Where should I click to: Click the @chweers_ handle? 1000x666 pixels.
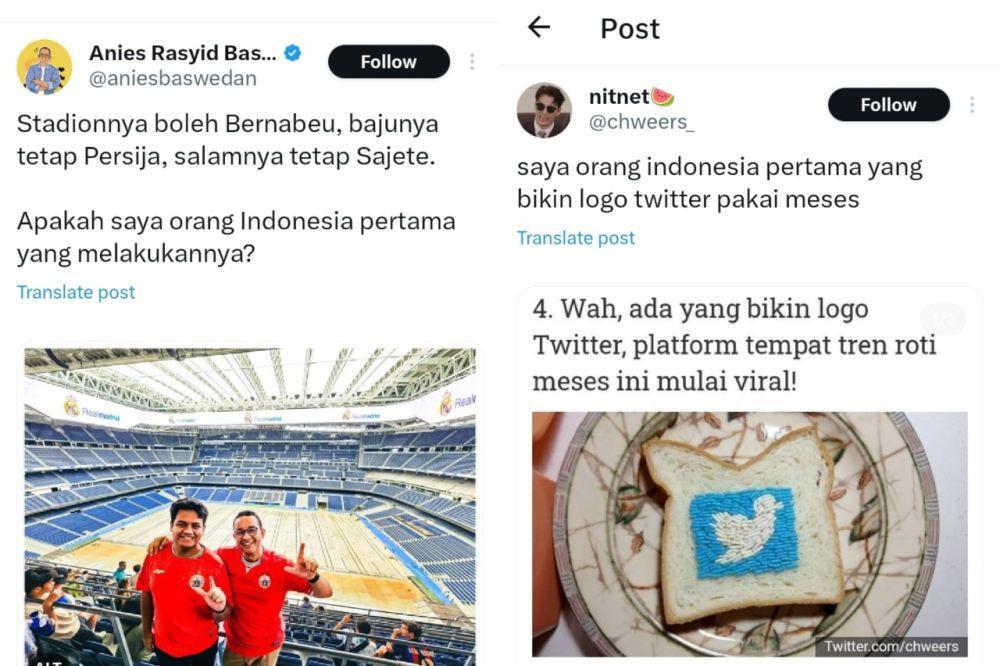(x=642, y=122)
